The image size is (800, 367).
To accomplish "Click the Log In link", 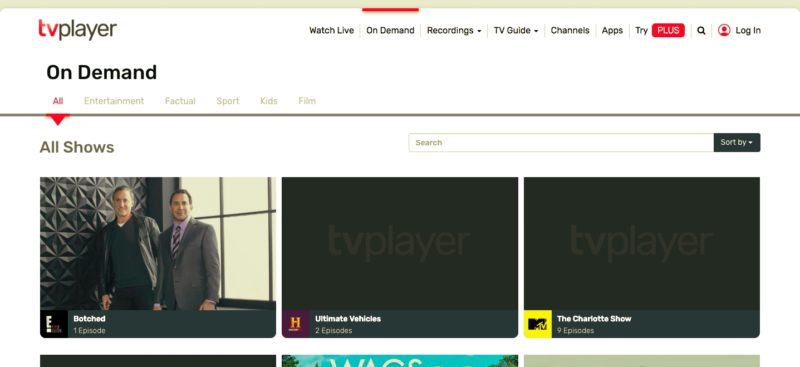I will tap(748, 31).
